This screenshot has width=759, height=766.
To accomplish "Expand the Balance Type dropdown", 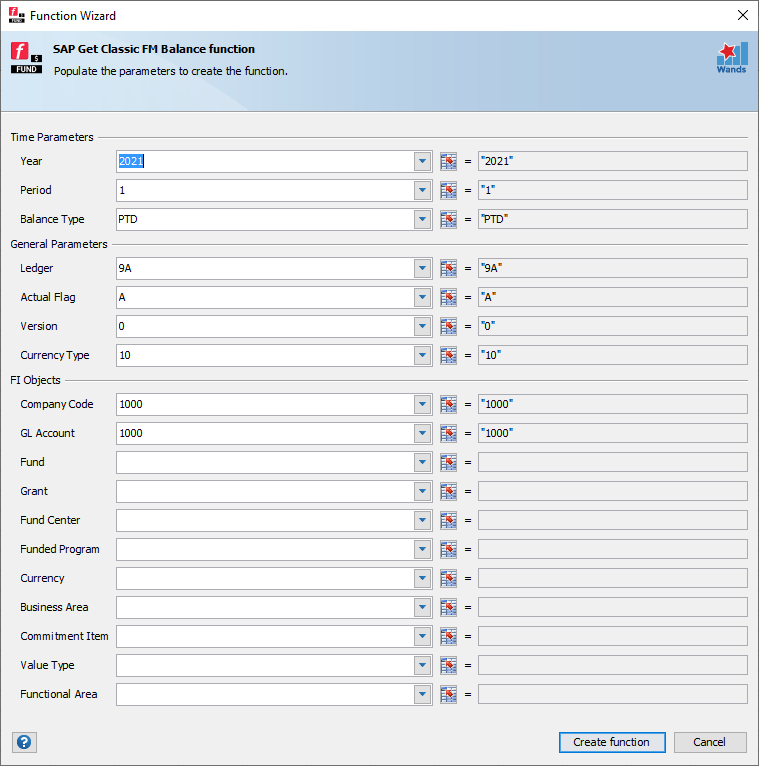I will 422,219.
